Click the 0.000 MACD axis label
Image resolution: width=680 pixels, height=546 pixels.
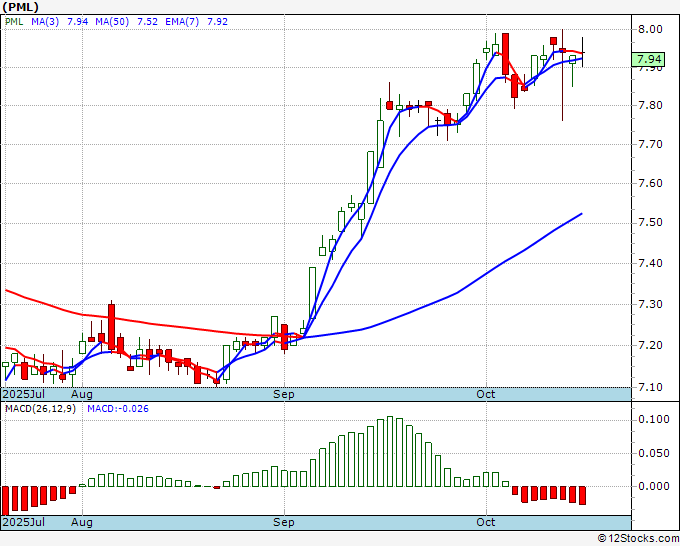pyautogui.click(x=654, y=486)
